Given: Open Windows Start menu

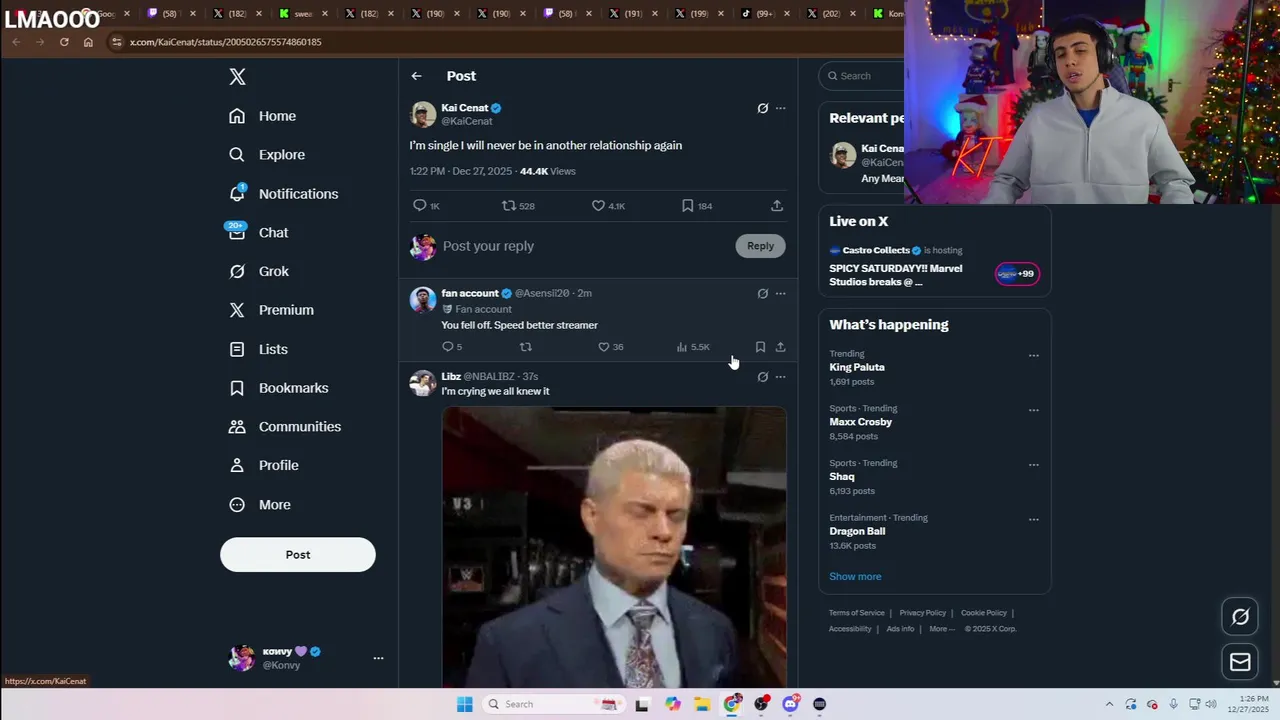Looking at the screenshot, I should (x=464, y=704).
